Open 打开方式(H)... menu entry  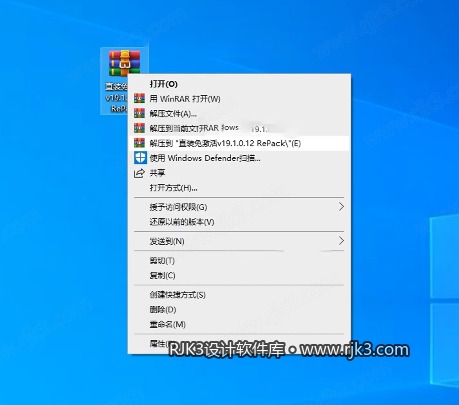point(239,188)
